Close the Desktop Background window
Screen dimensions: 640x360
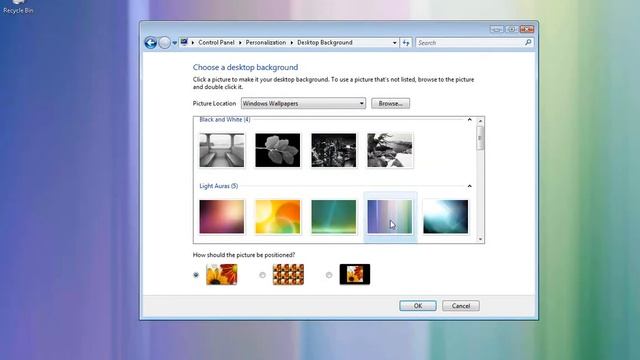(x=527, y=29)
